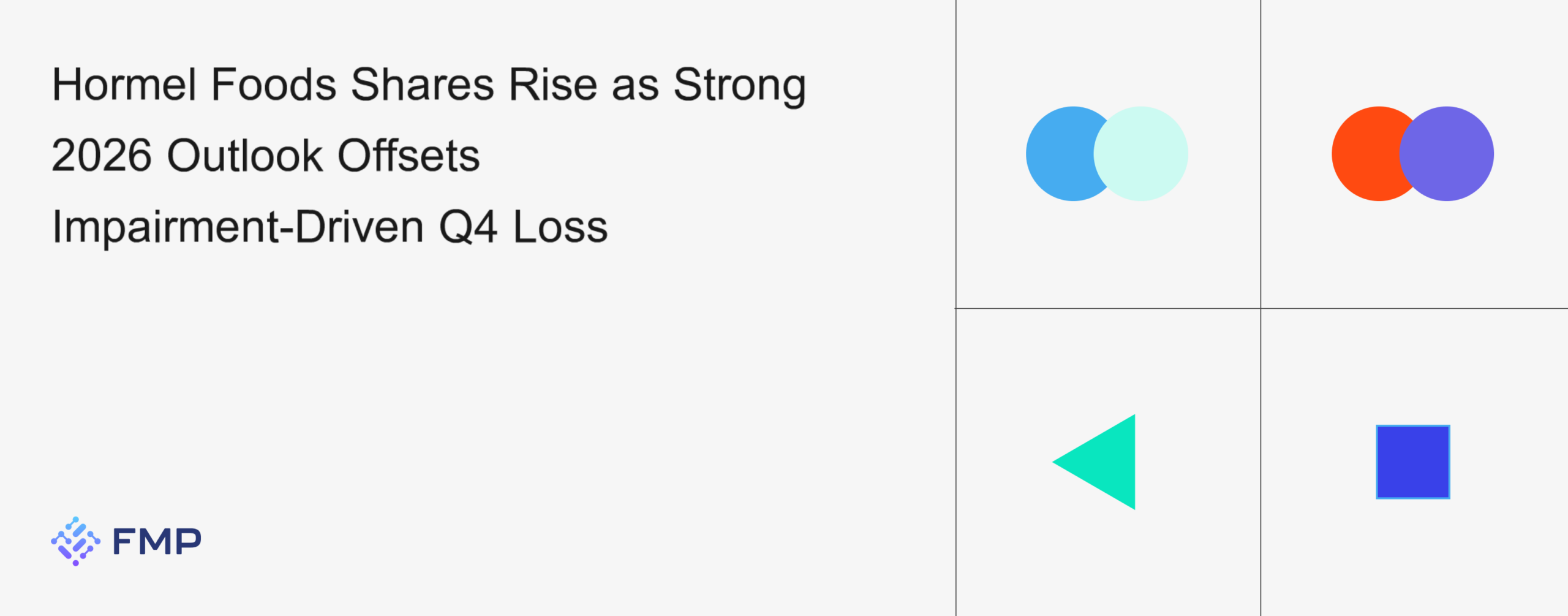Click the word "Outlook" in the headline
The width and height of the screenshot is (1568, 616).
pos(244,156)
